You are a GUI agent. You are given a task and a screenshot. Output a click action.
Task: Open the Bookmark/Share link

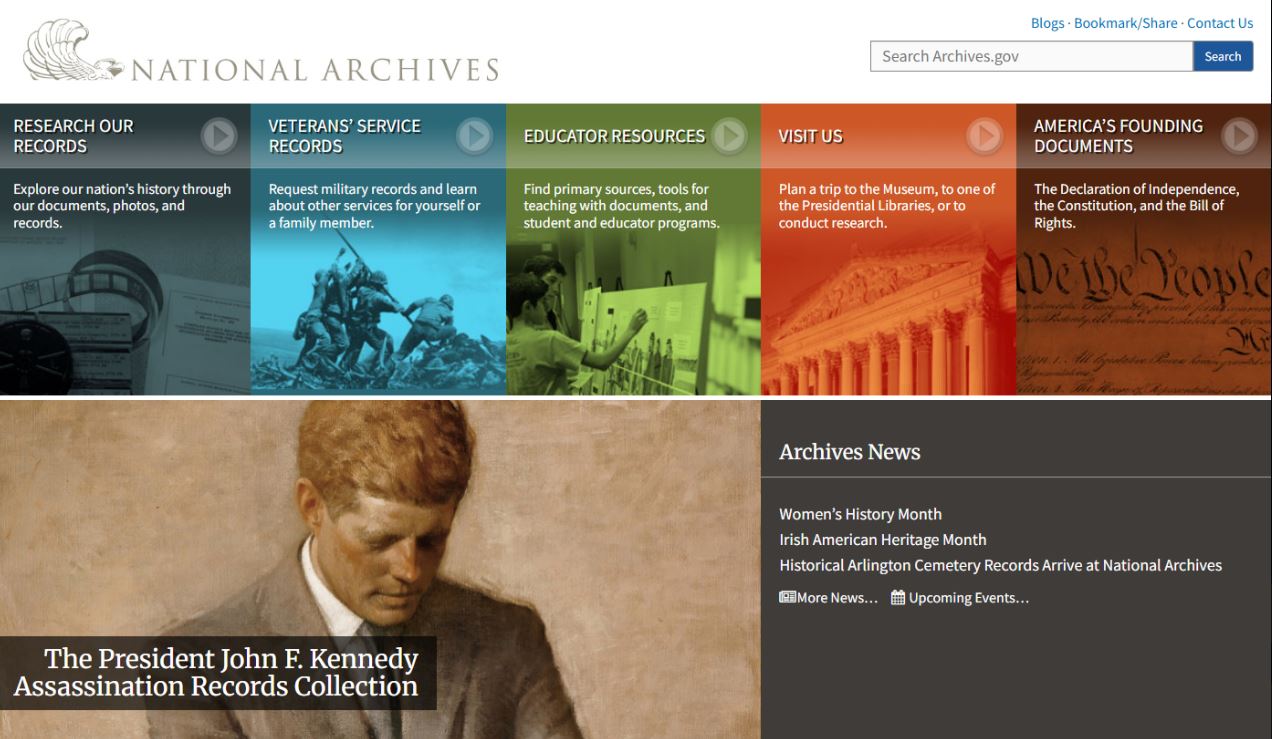click(x=1126, y=23)
